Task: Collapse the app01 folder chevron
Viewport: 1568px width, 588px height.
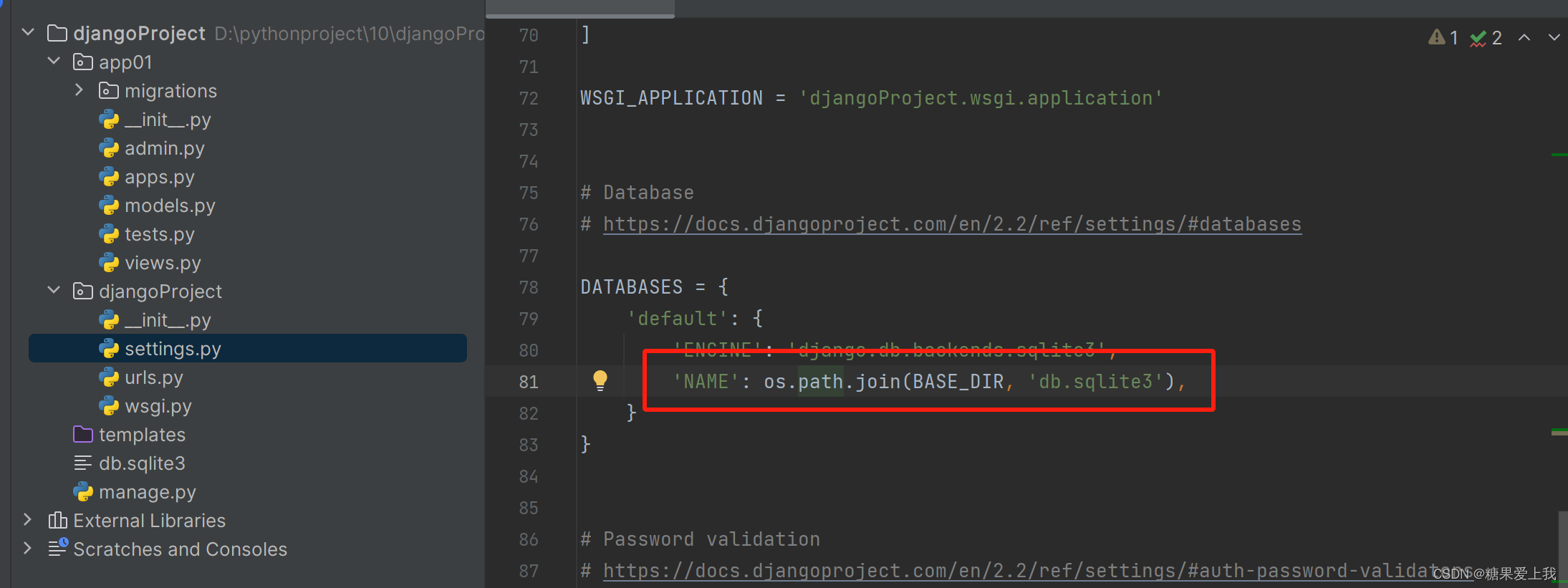Action: [54, 61]
